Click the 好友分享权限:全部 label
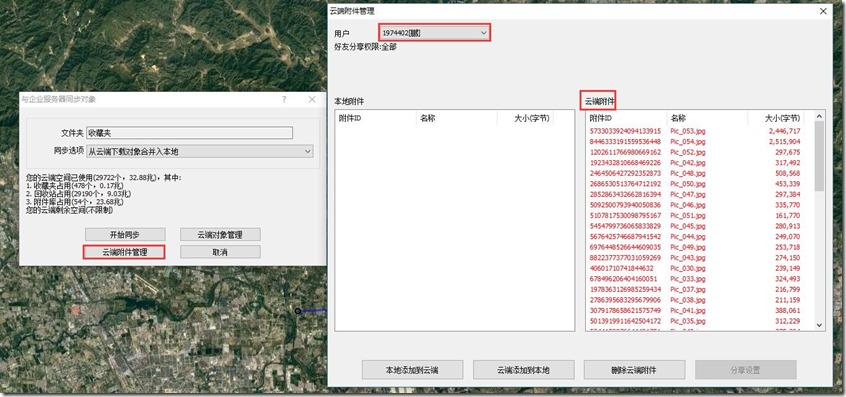Screen dimensions: 846x397 pyautogui.click(x=365, y=47)
